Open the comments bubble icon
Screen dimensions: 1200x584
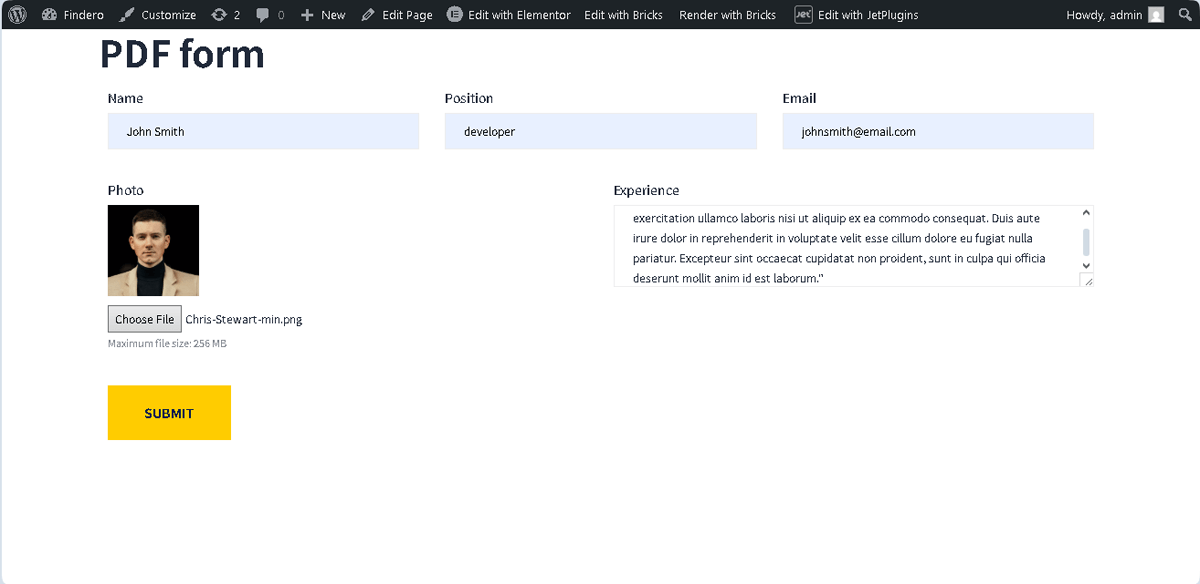(262, 14)
